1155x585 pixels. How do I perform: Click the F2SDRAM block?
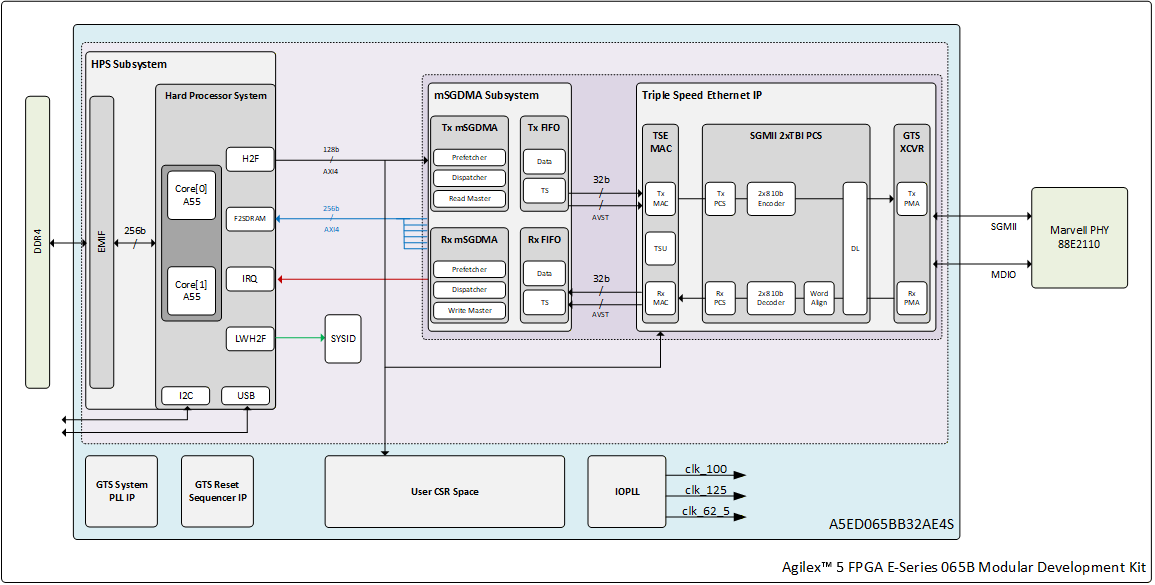point(250,219)
